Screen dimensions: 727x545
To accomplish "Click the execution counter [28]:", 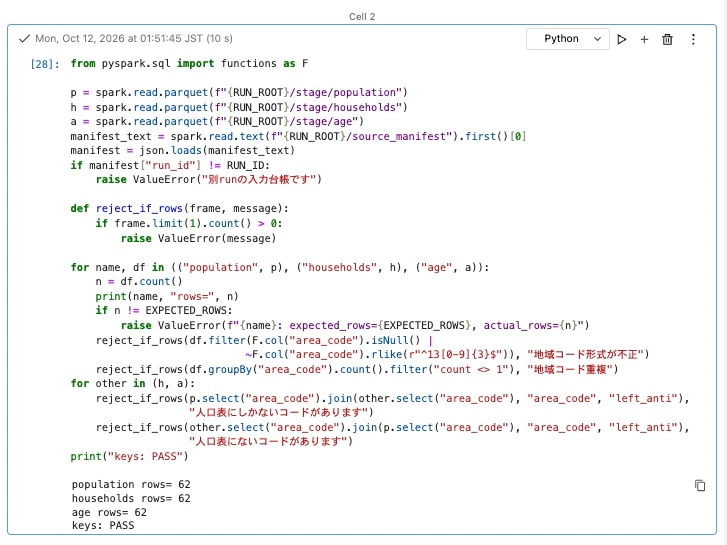I will (45, 64).
